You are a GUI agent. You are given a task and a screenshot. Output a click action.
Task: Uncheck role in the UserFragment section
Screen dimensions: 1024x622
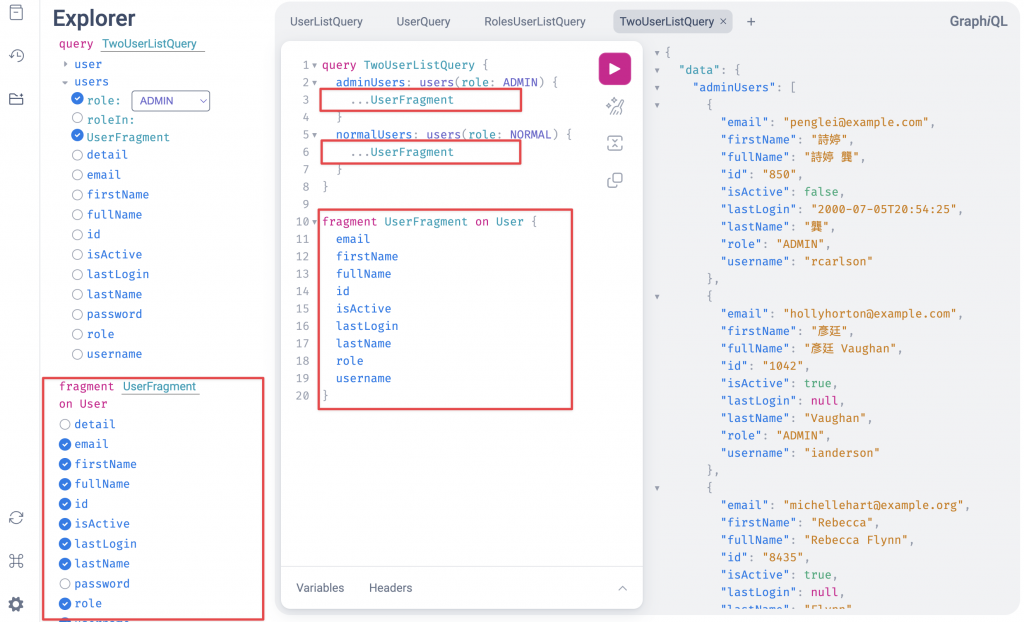click(65, 604)
